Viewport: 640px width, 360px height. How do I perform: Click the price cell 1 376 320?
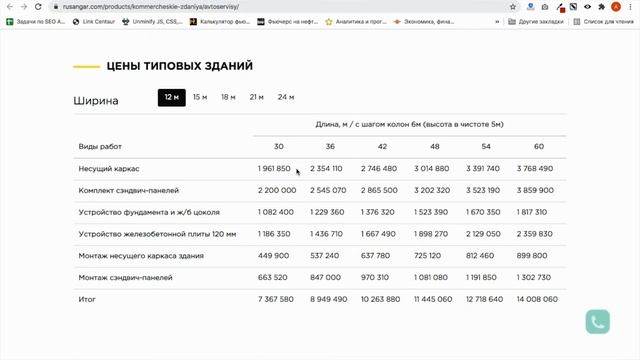378,212
